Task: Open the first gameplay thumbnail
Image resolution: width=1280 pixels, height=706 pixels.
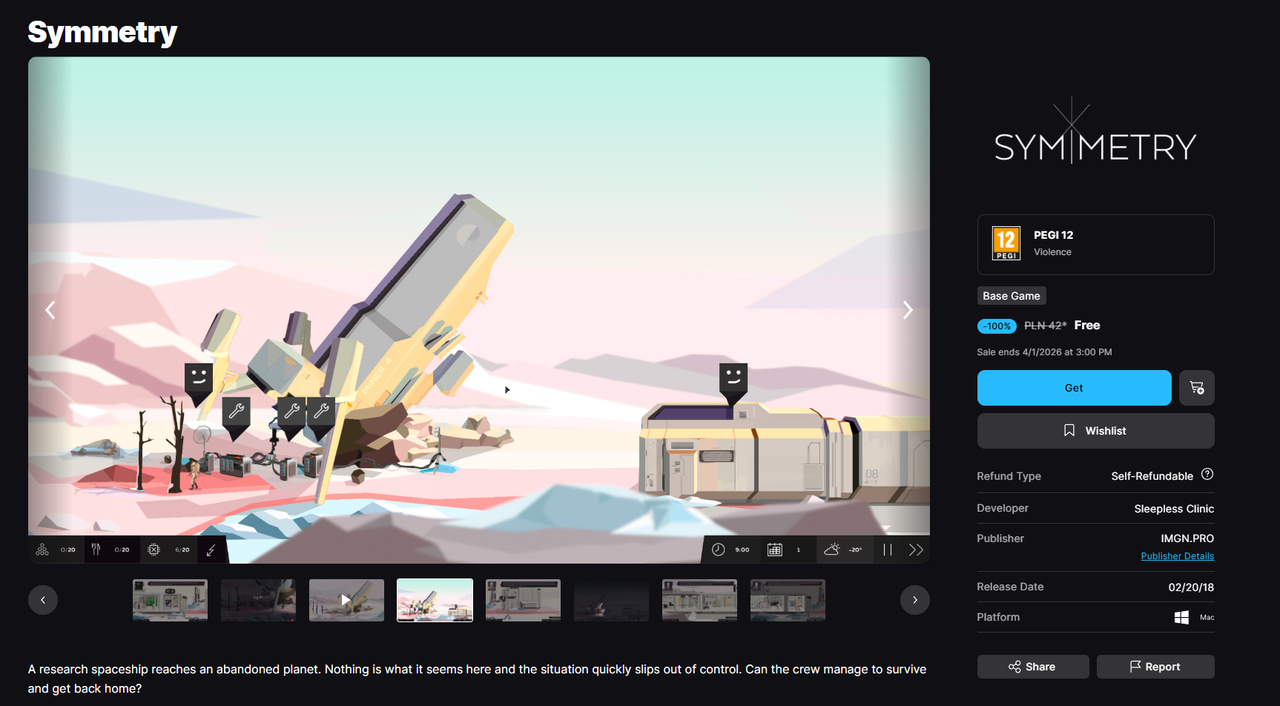Action: coord(170,600)
